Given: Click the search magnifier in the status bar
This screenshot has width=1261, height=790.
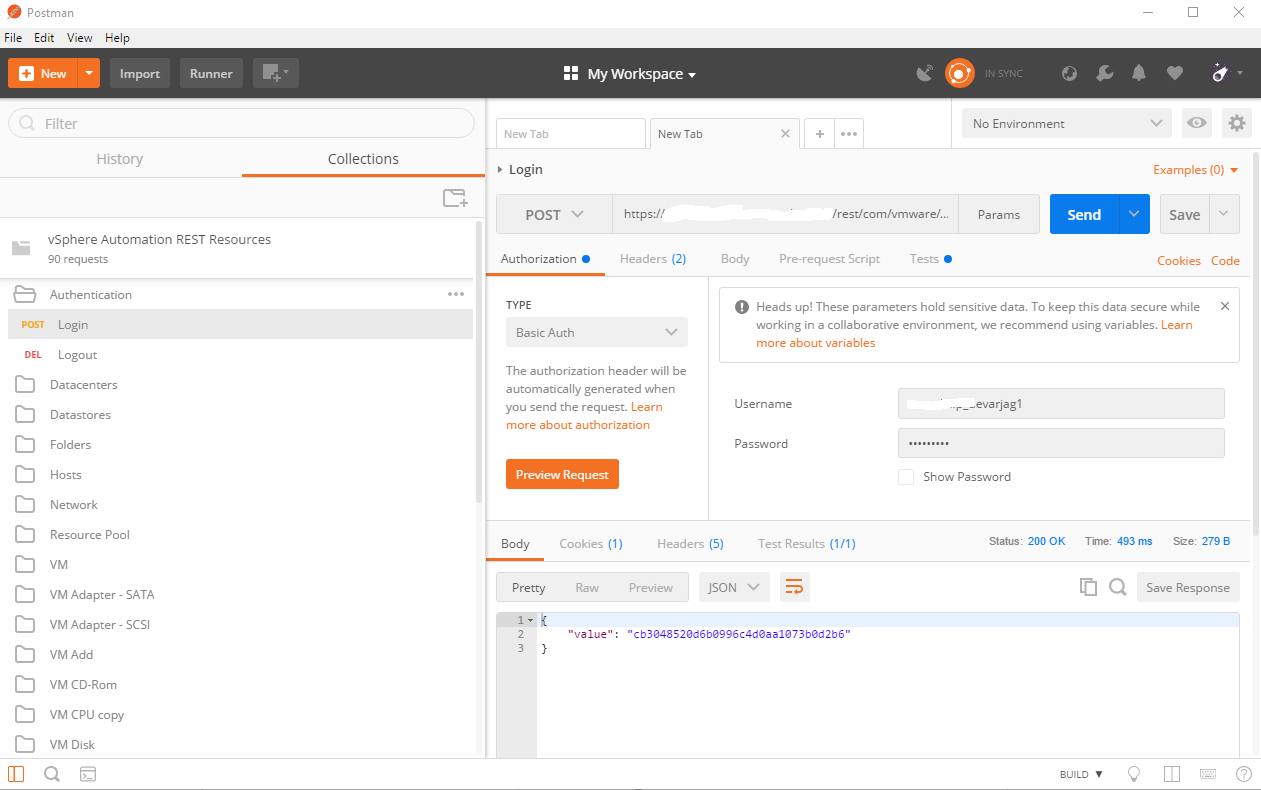Looking at the screenshot, I should point(51,773).
